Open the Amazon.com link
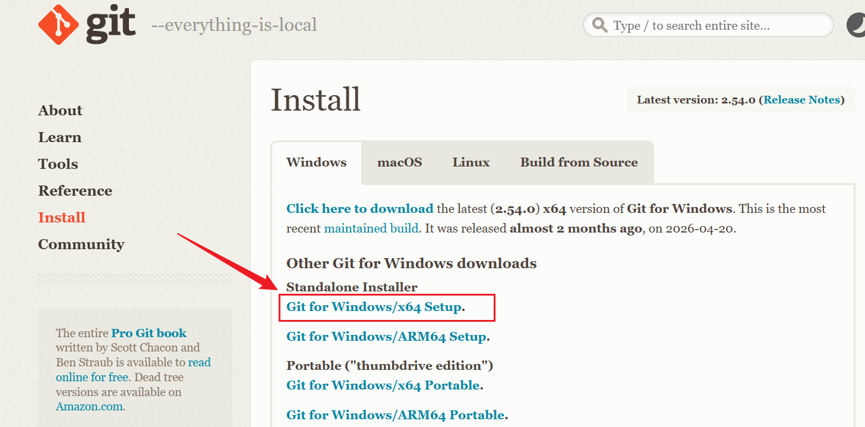The image size is (865, 427). pyautogui.click(x=89, y=407)
